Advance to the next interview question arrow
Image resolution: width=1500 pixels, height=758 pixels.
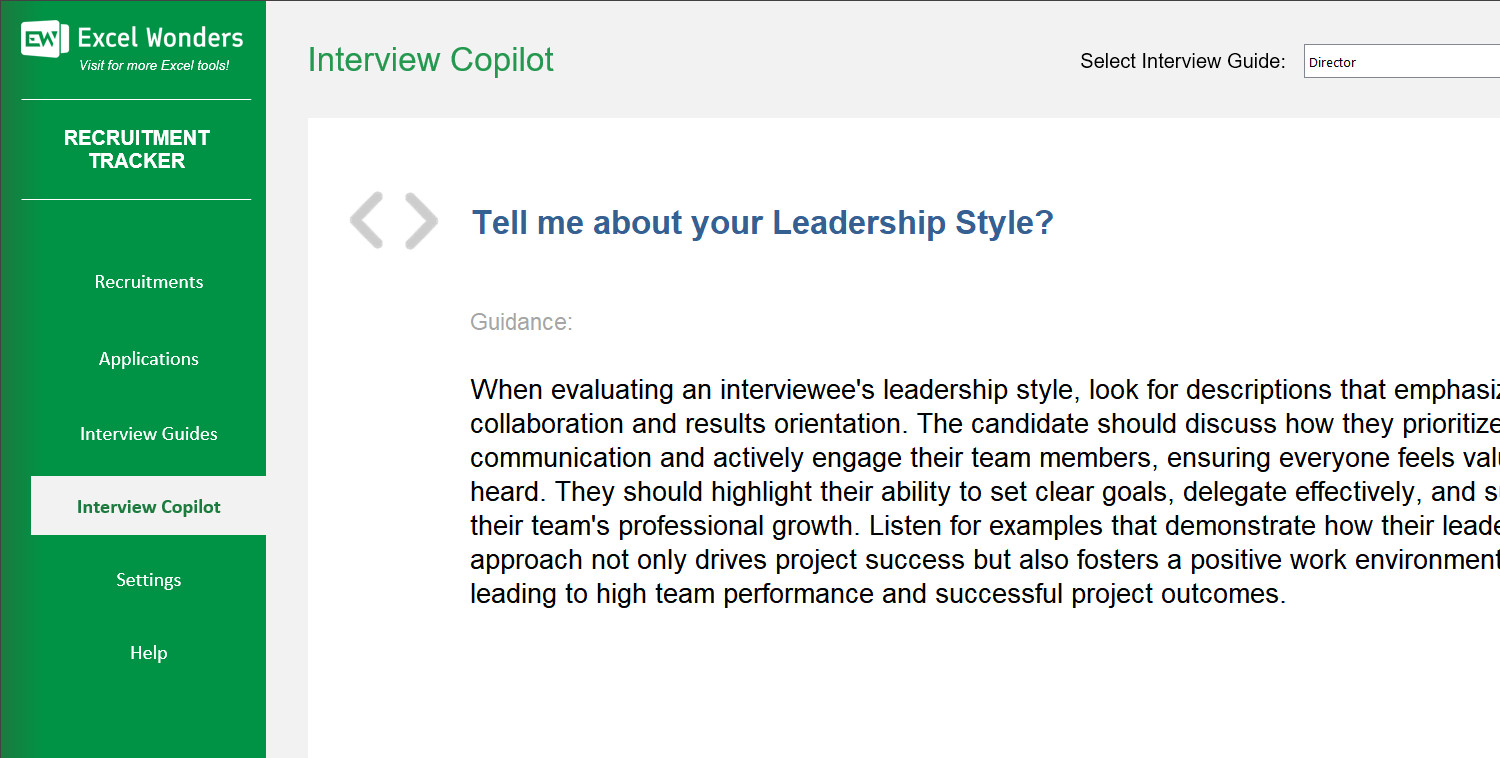[x=421, y=220]
